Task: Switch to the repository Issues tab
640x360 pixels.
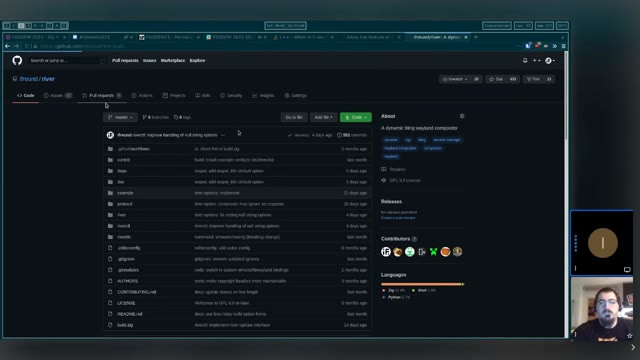Action: coord(58,96)
